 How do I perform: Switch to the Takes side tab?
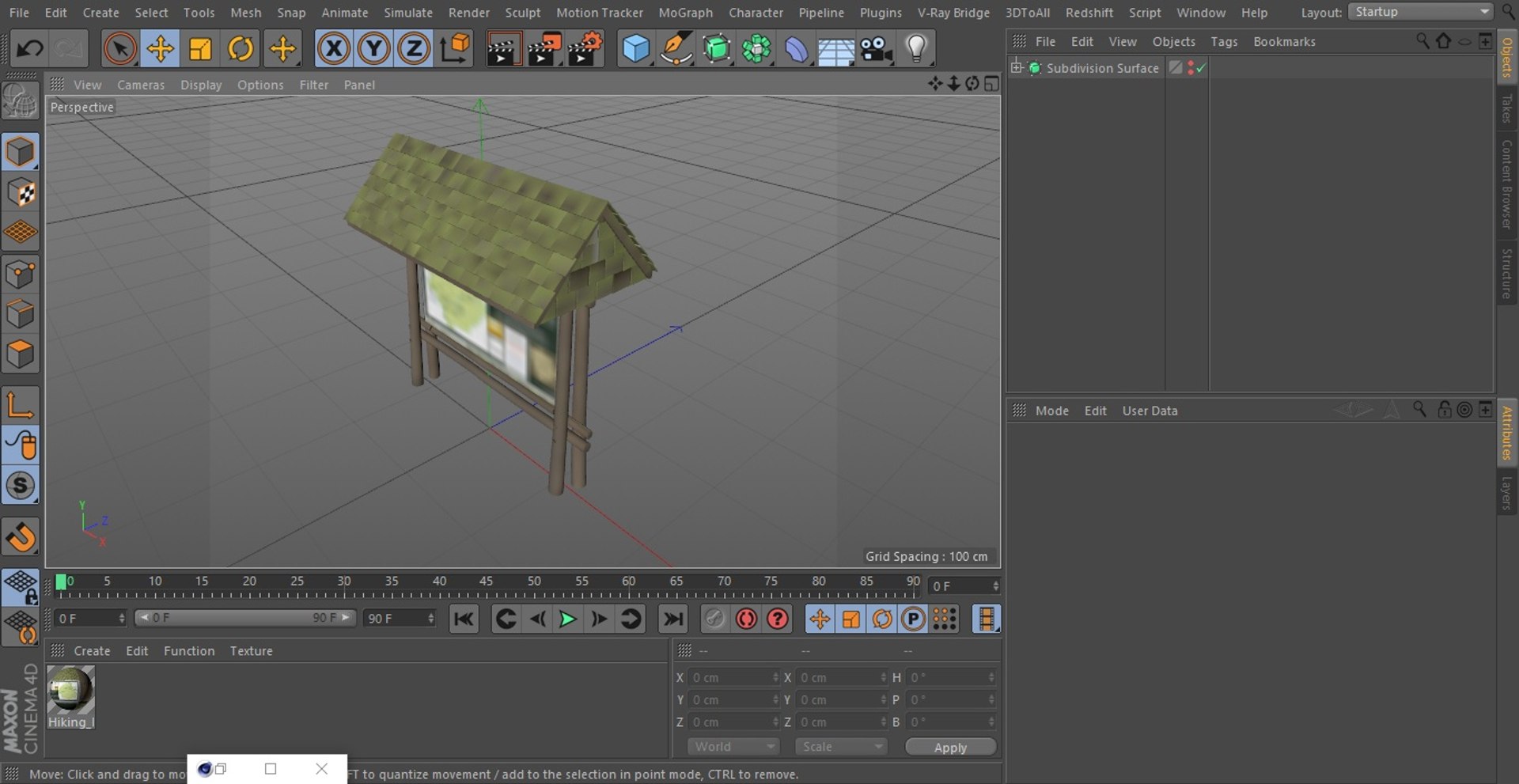pyautogui.click(x=1506, y=108)
